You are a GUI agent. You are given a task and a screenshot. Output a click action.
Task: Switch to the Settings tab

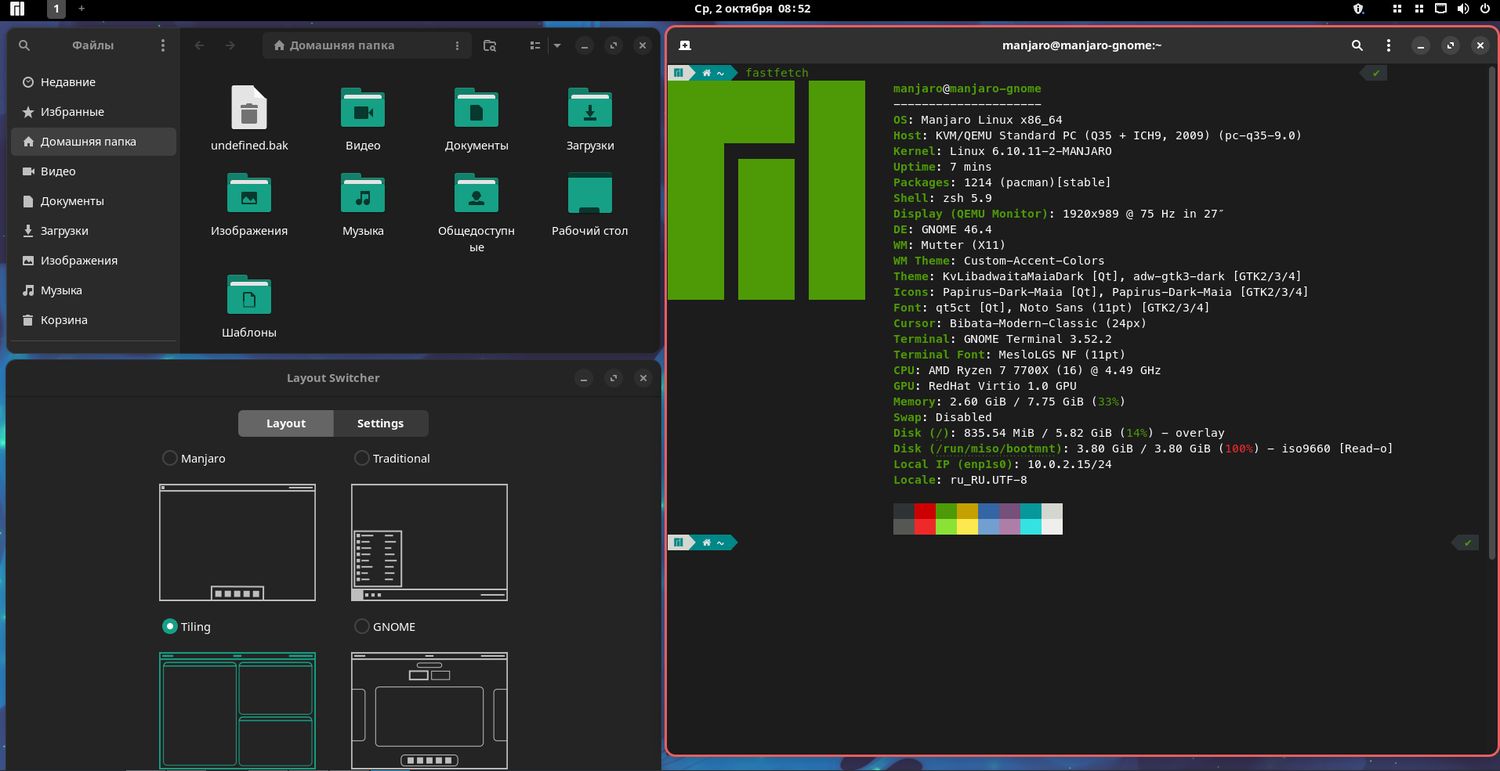(x=380, y=423)
